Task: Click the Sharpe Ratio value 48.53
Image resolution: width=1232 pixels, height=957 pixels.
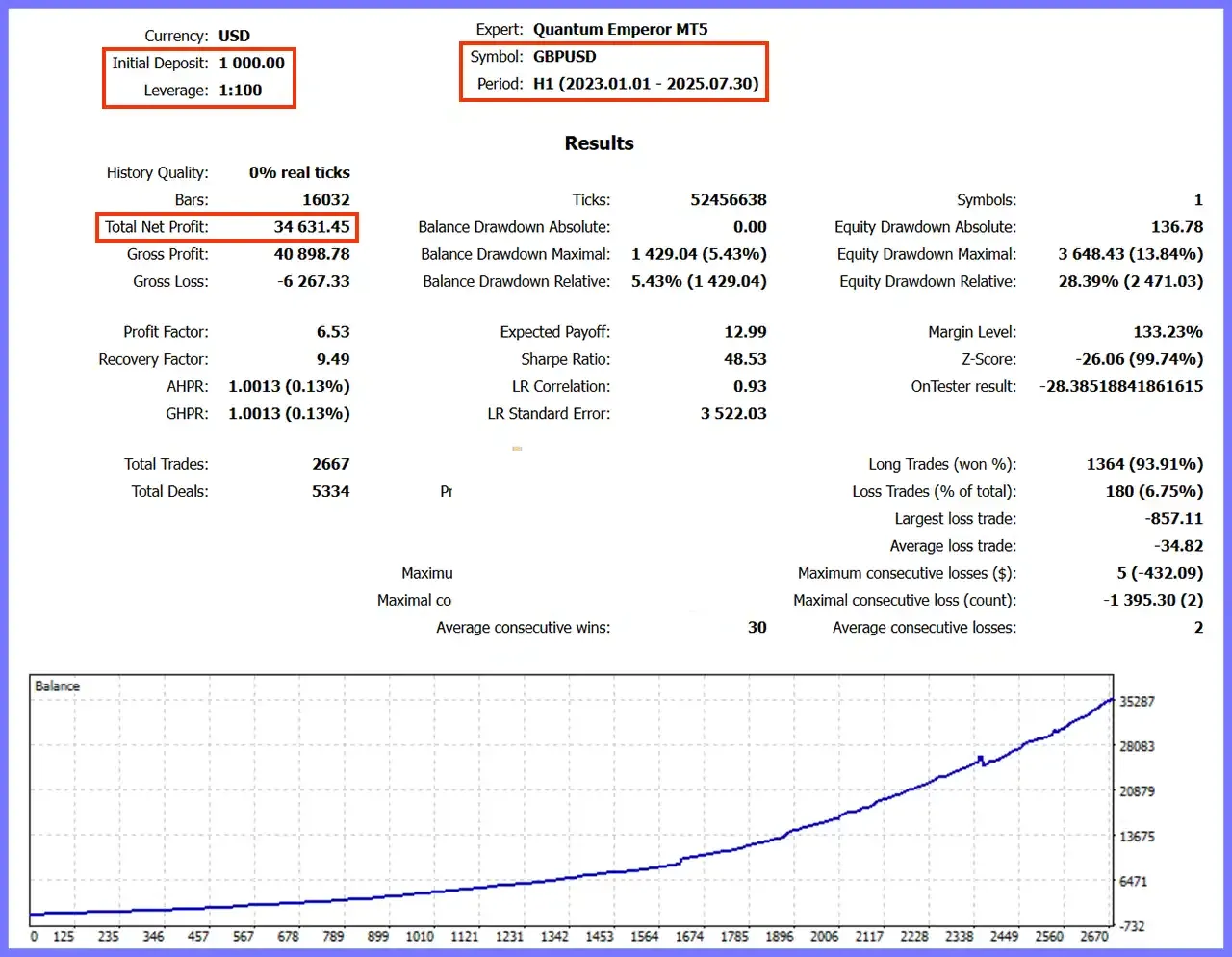Action: point(745,359)
